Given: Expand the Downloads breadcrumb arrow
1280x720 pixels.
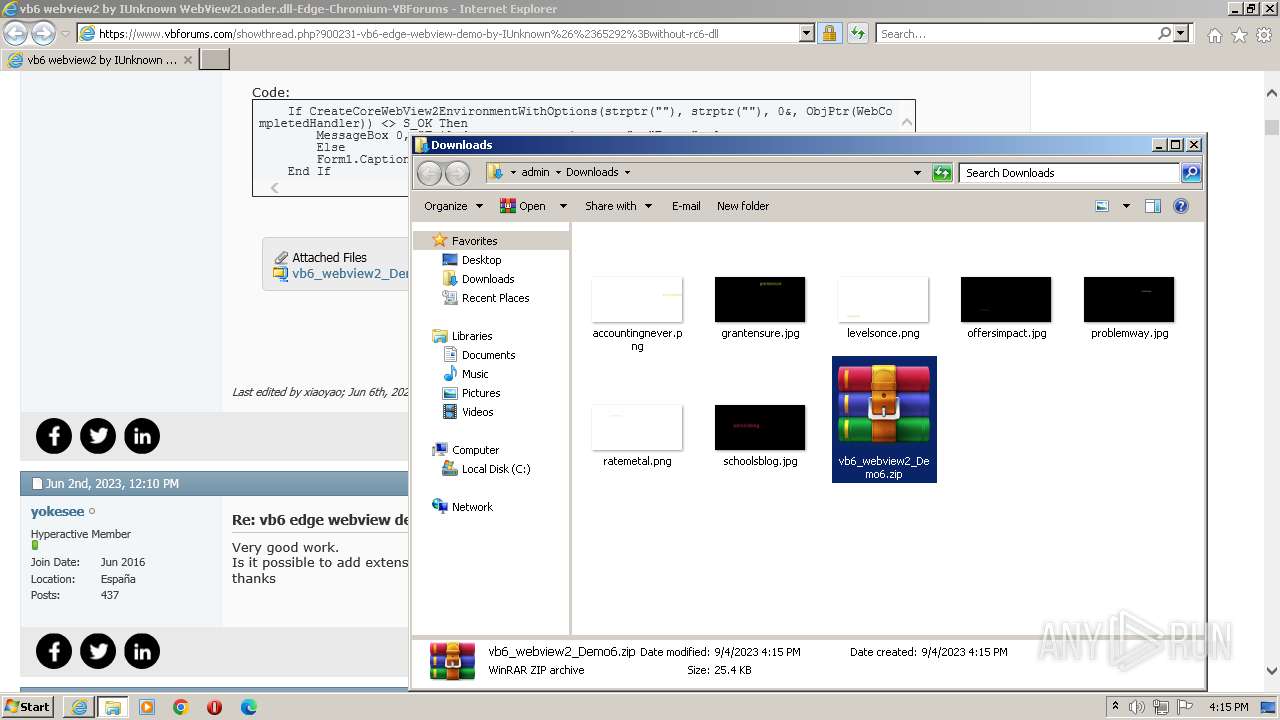Looking at the screenshot, I should tap(627, 172).
